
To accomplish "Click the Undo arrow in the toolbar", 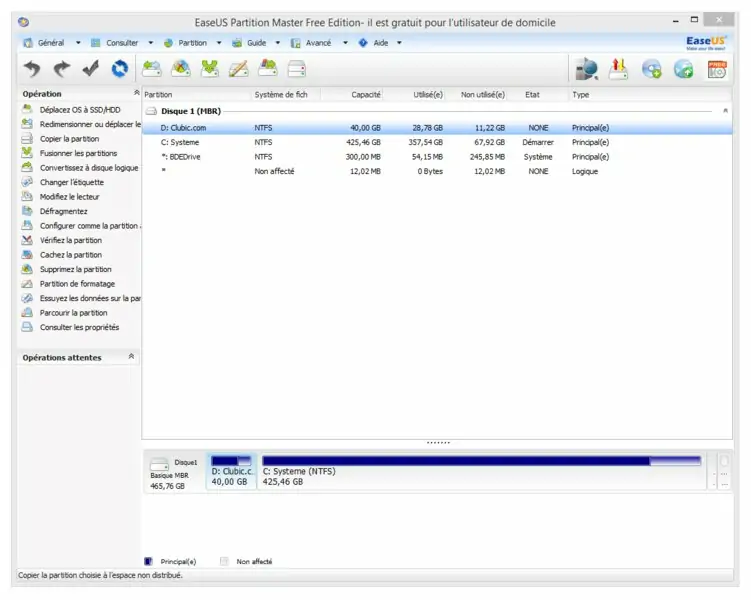I will pos(32,69).
